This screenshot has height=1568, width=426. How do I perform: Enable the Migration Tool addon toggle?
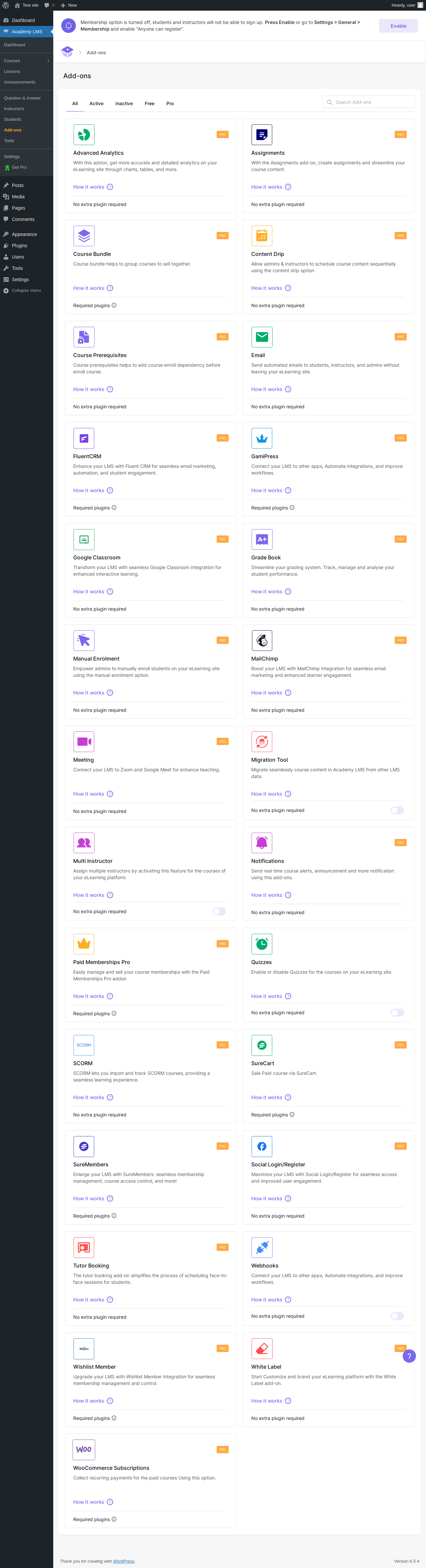pyautogui.click(x=397, y=810)
